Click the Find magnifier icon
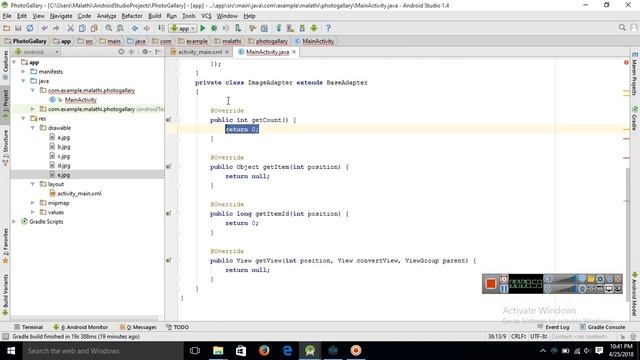 109,28
